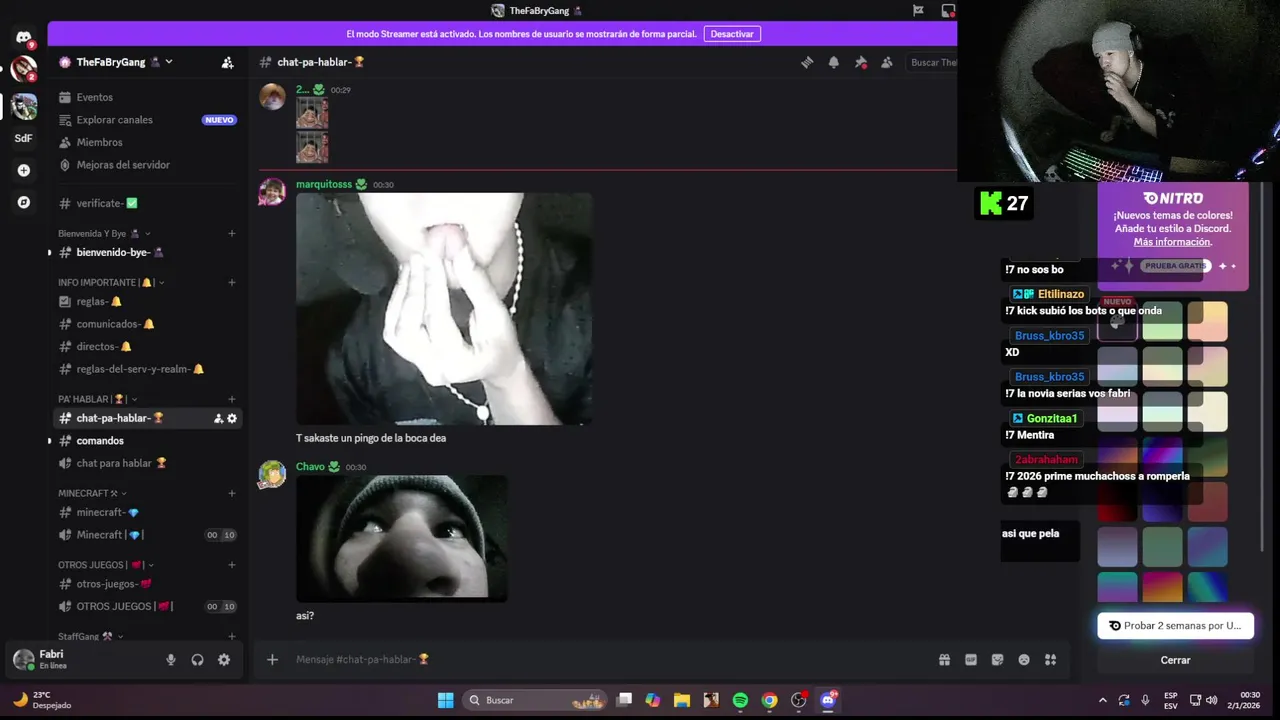
Task: Open pinned messages icon
Action: [860, 62]
